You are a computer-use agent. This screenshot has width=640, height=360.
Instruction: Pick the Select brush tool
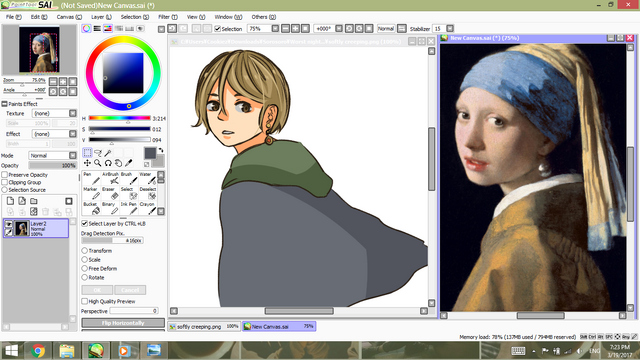tap(129, 193)
